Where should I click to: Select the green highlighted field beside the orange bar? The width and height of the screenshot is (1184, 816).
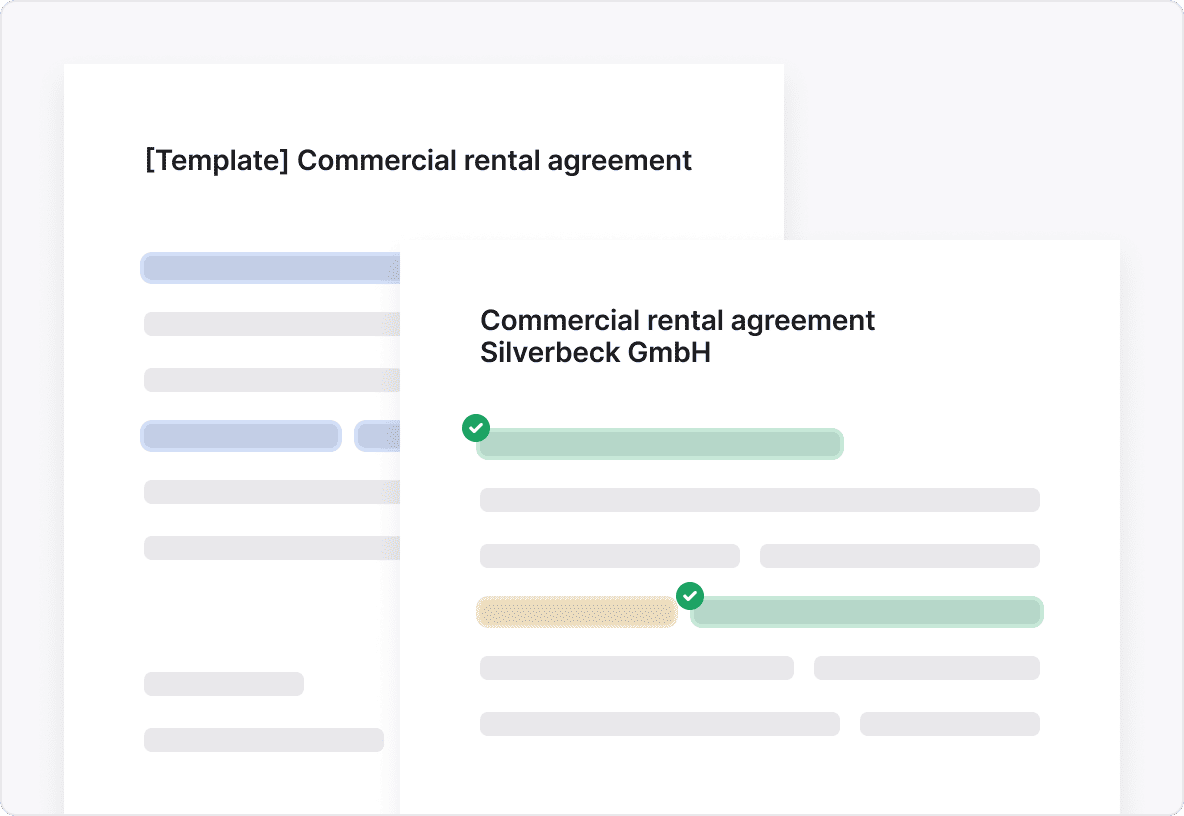coord(866,612)
